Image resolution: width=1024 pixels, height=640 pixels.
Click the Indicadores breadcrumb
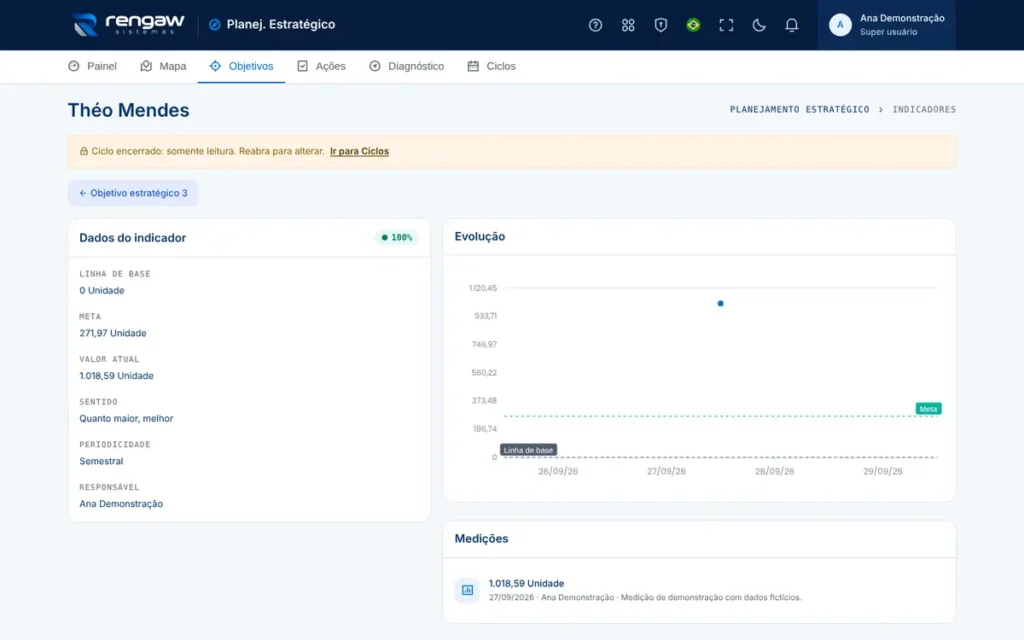(924, 109)
